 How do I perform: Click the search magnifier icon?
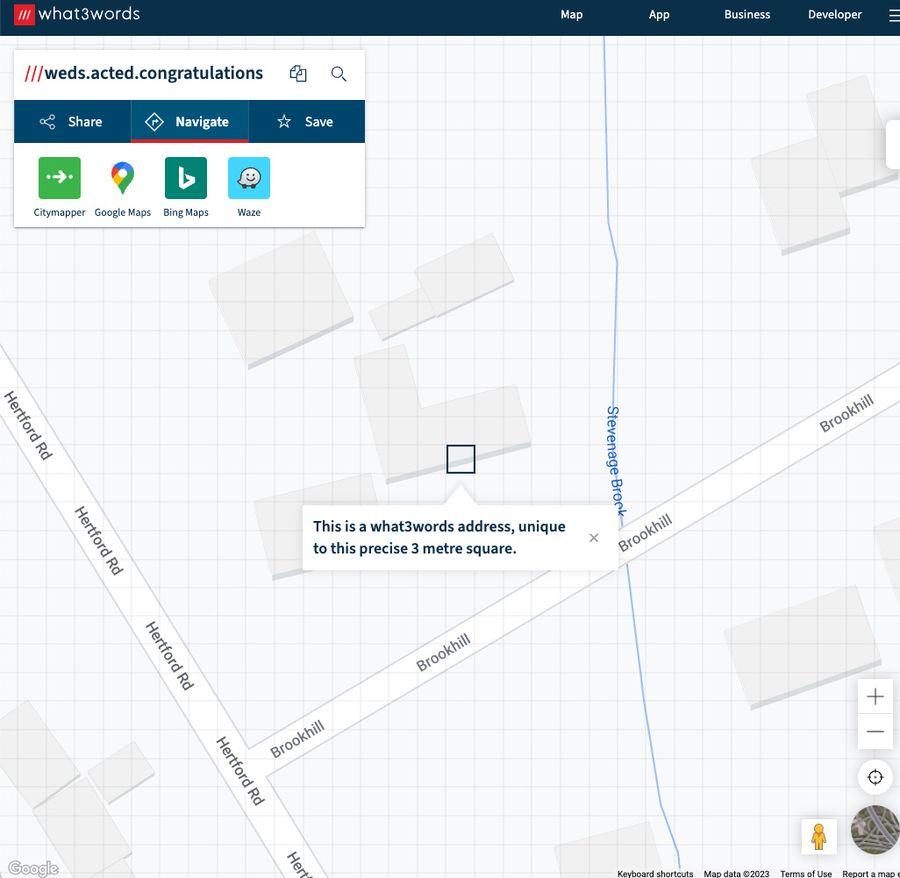point(339,74)
